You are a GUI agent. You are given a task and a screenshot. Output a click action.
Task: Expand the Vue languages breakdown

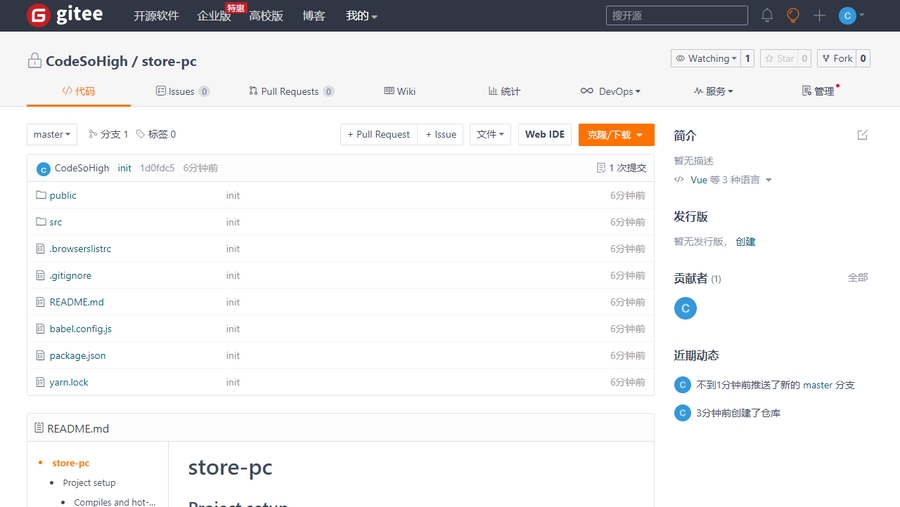point(723,181)
